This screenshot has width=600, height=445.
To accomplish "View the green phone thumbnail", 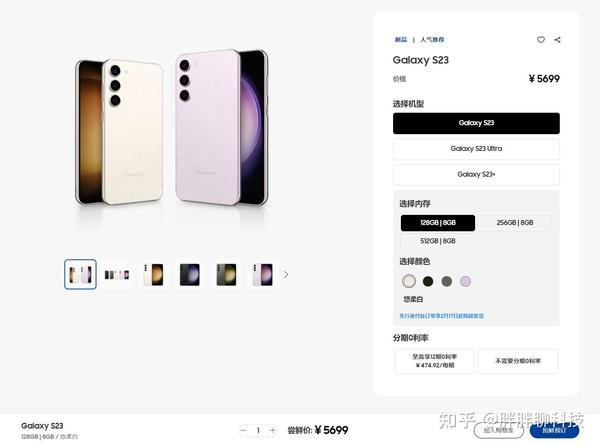I will pos(227,274).
